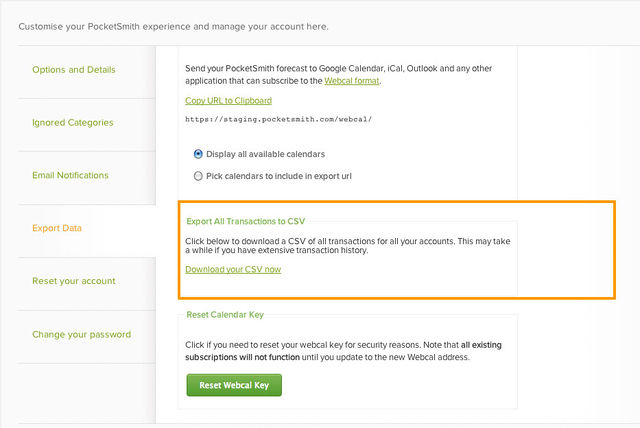Viewport: 640px width, 428px height.
Task: Click the Customise your PocketSmith experience header text
Action: (173, 26)
